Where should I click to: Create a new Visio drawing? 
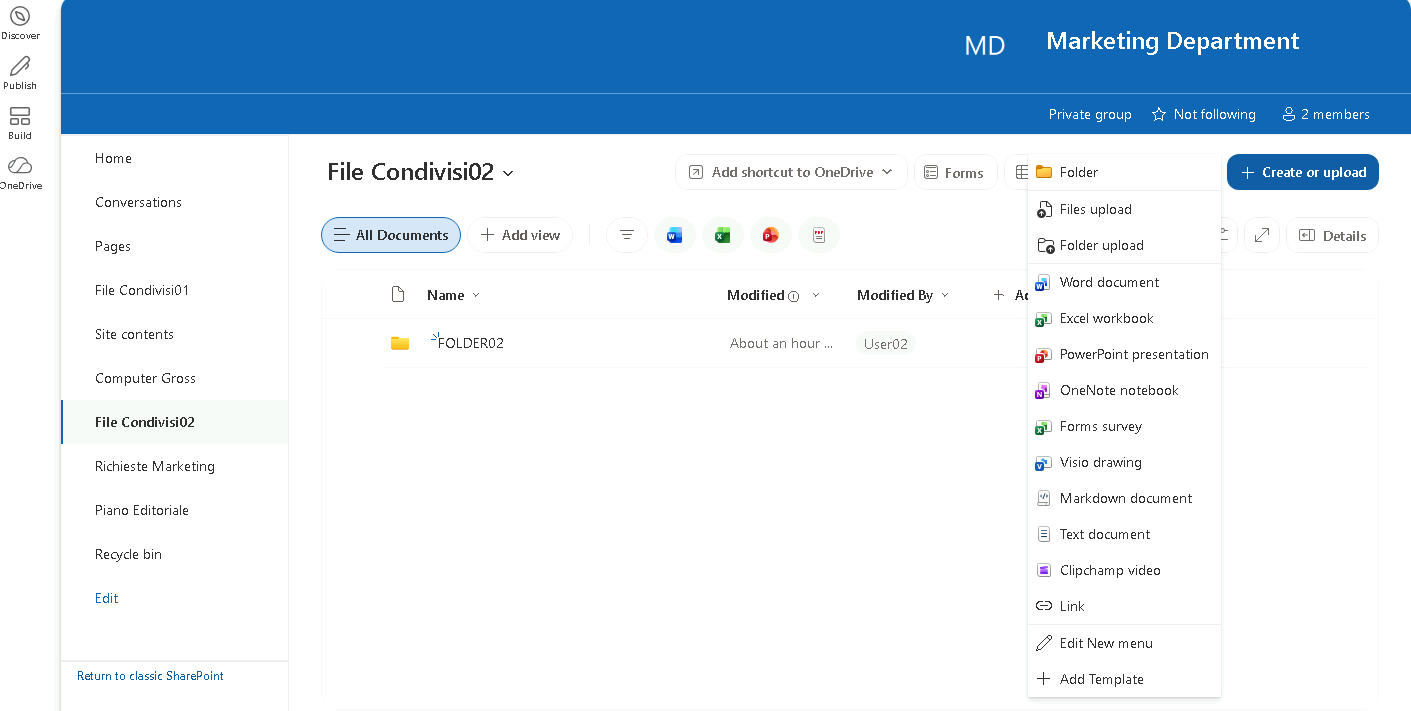(x=1124, y=462)
